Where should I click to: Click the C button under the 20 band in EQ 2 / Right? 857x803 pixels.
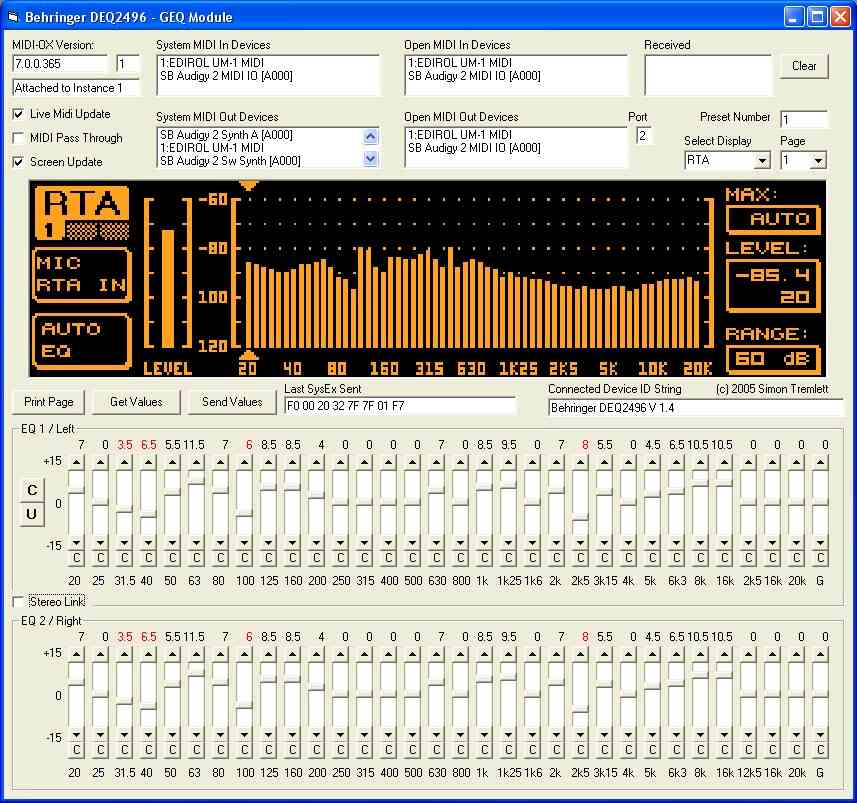[x=77, y=750]
